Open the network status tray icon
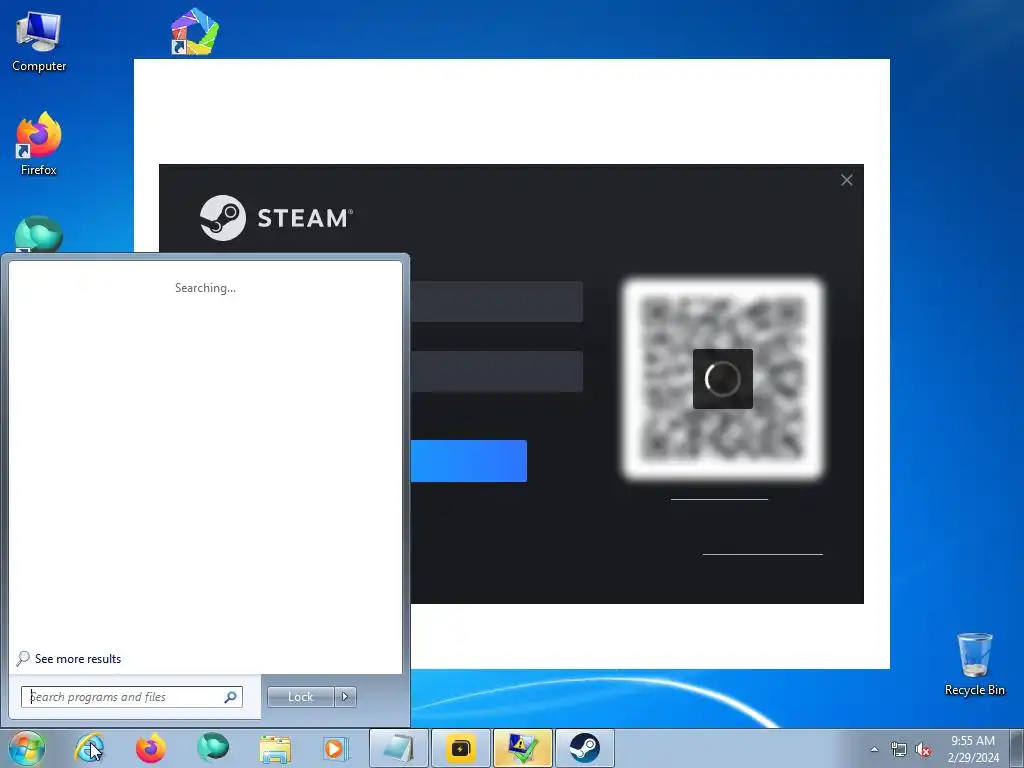The image size is (1024, 768). (899, 749)
